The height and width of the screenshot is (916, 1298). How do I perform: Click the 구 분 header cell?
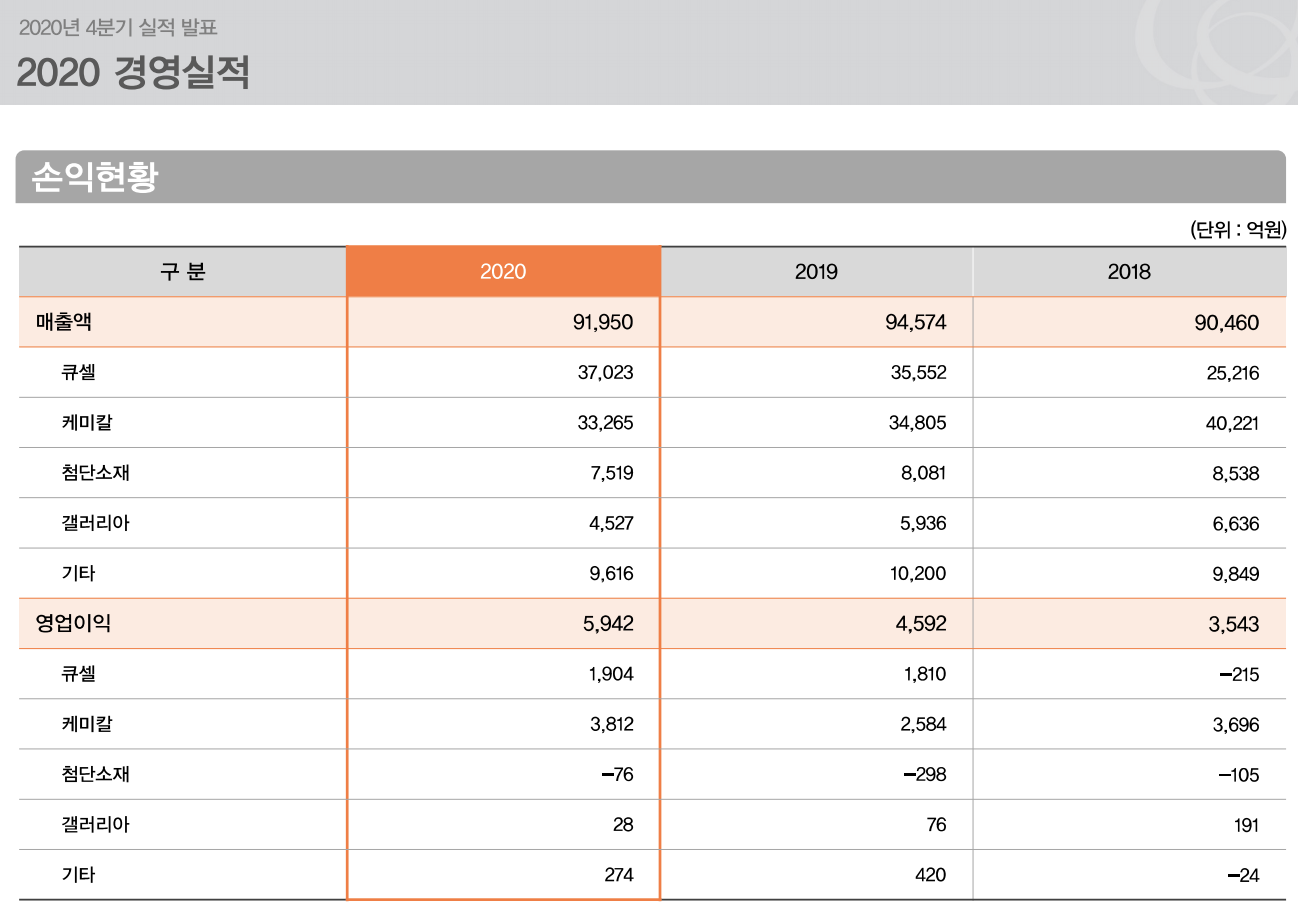181,271
